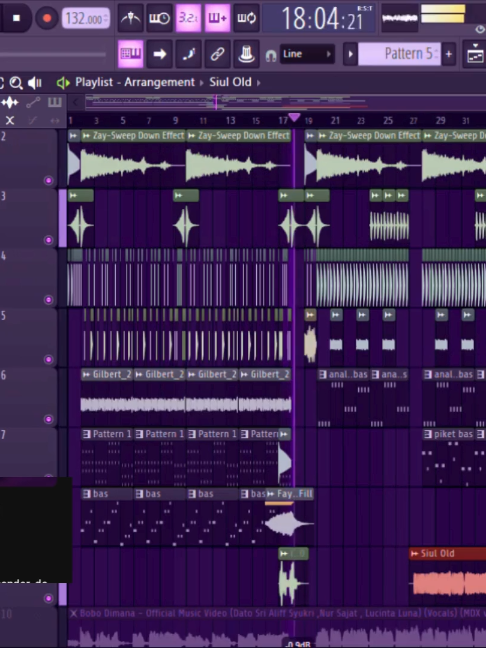The width and height of the screenshot is (486, 648).
Task: Toggle mute dot on the bottom purple track
Action: [x=48, y=598]
